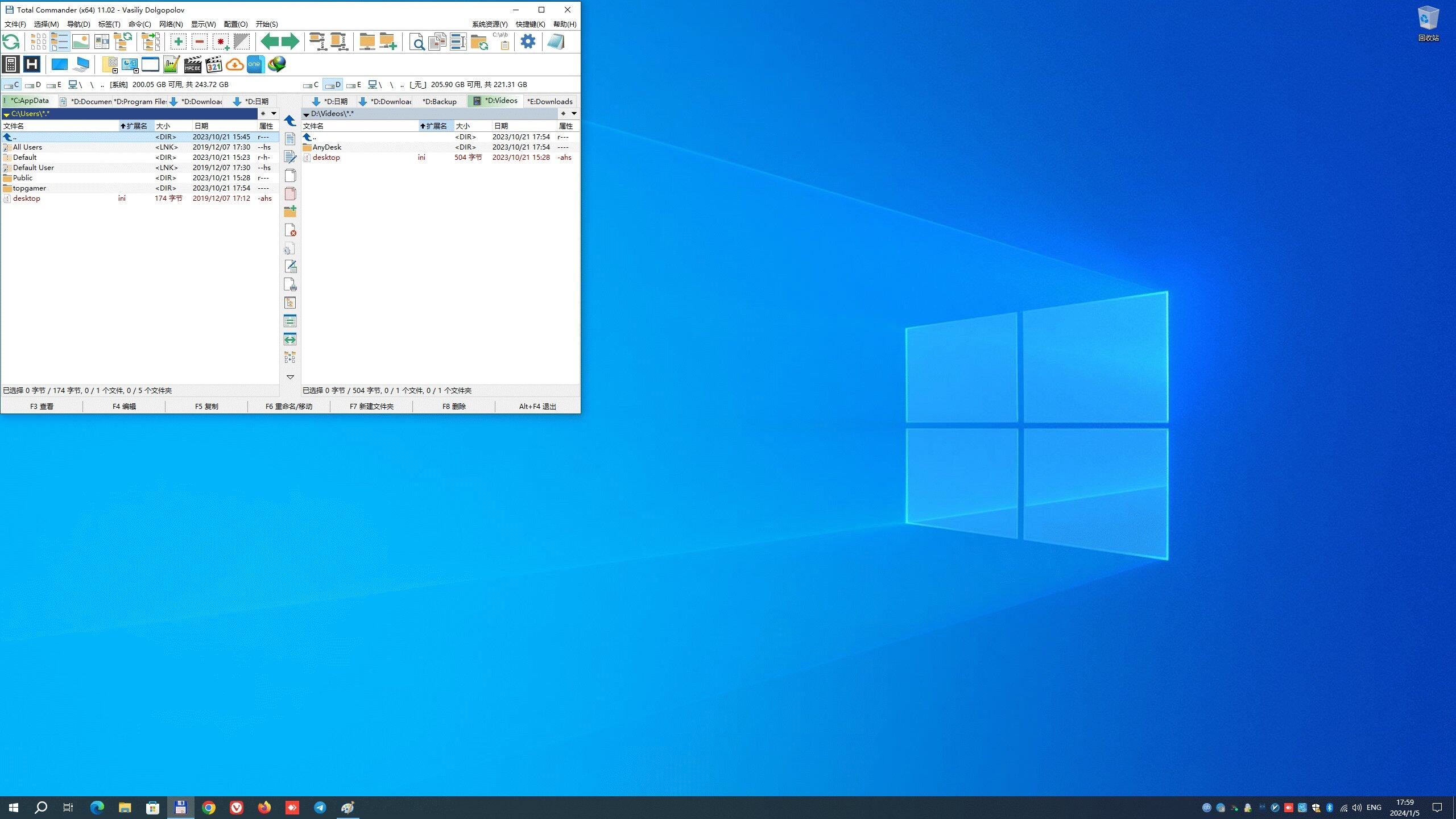Screen dimensions: 1456x819
Task: Open the Notepad icon in toolbar
Action: pos(556,42)
